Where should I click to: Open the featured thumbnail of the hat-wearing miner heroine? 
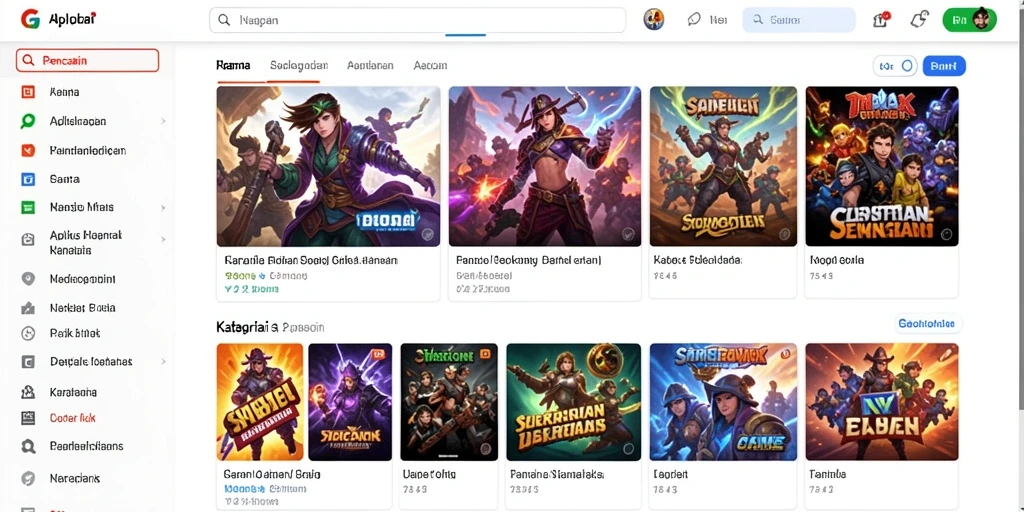pyautogui.click(x=545, y=166)
